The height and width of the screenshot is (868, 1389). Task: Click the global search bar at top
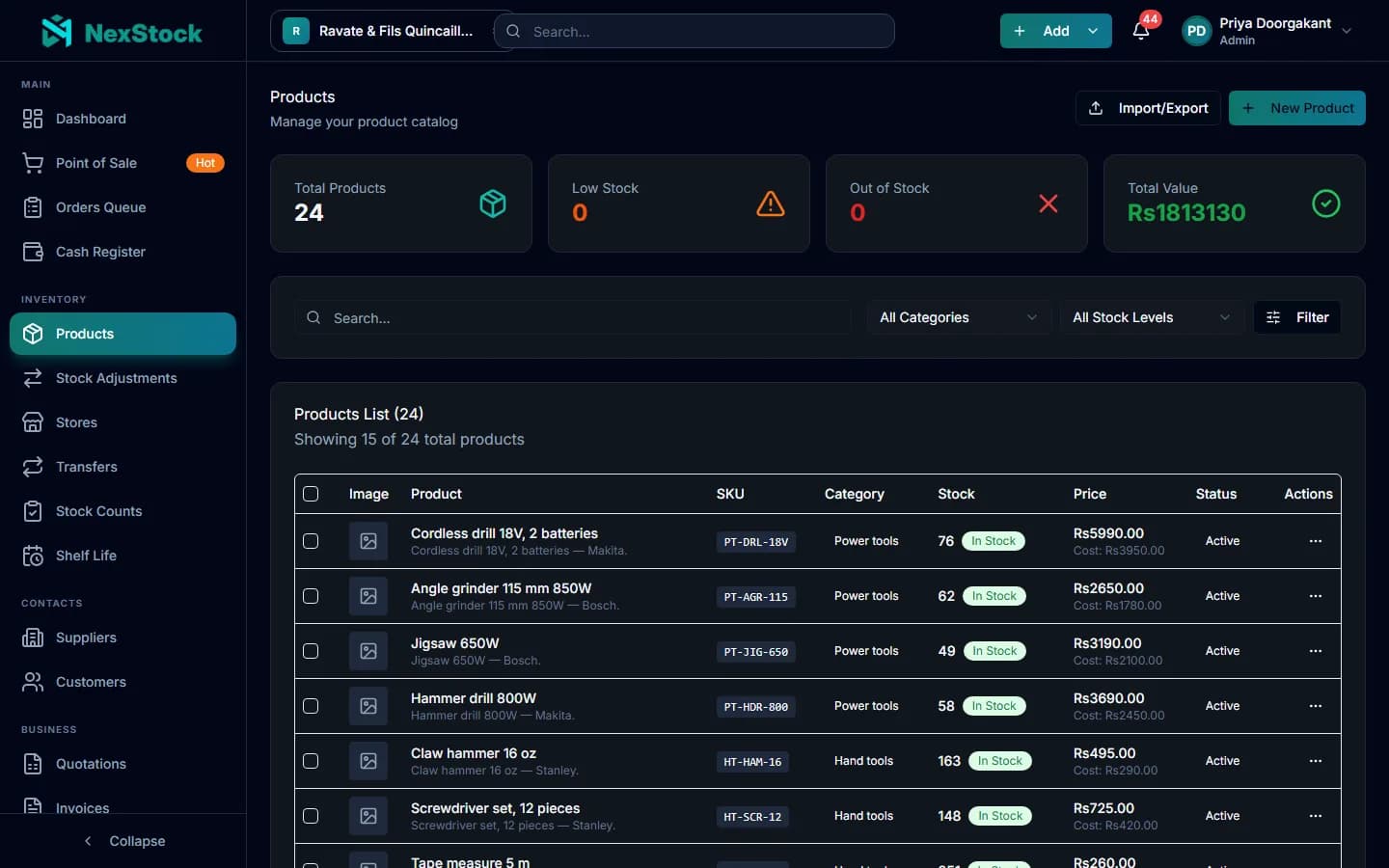coord(694,31)
